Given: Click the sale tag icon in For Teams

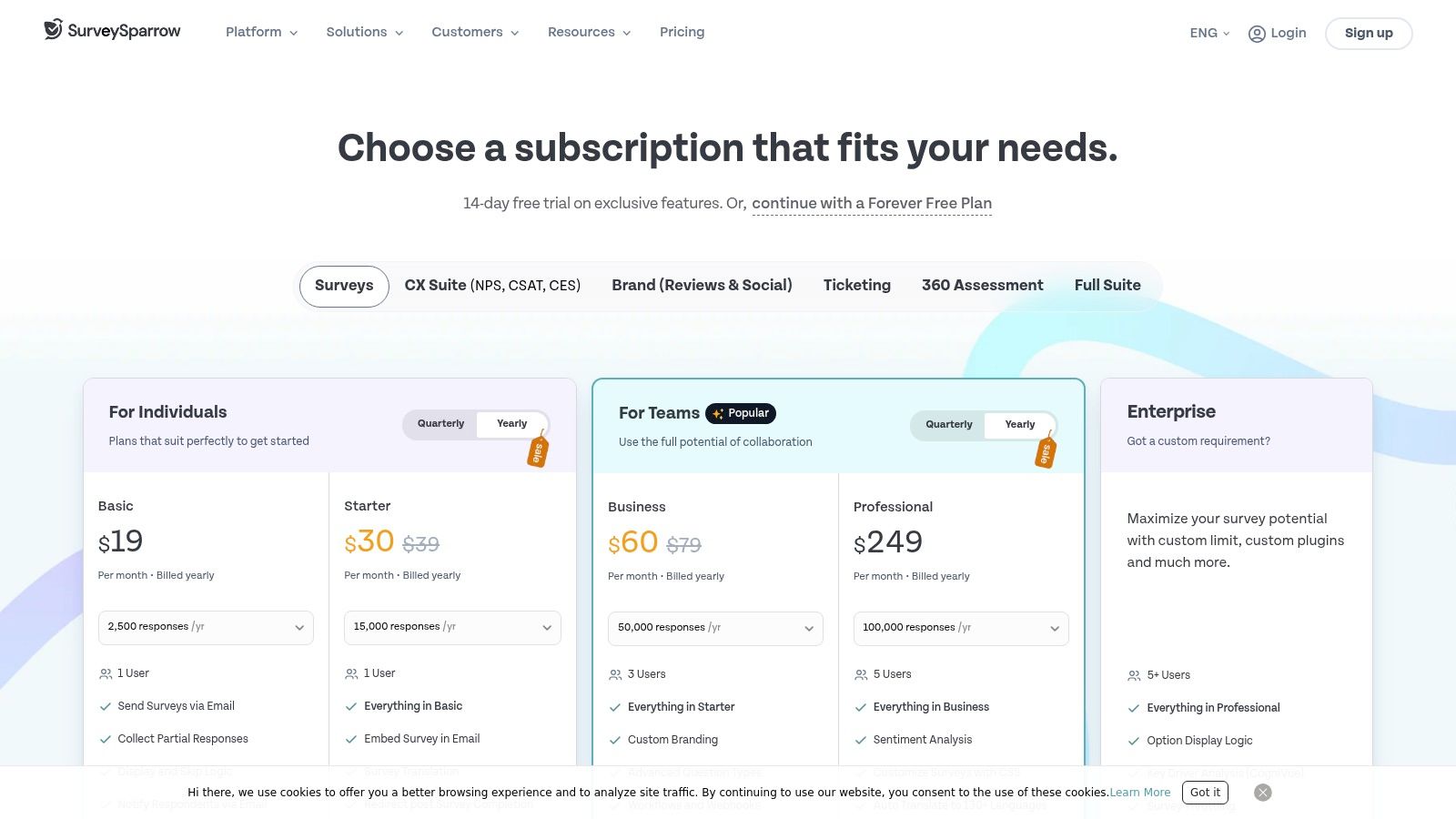Looking at the screenshot, I should 1046,451.
